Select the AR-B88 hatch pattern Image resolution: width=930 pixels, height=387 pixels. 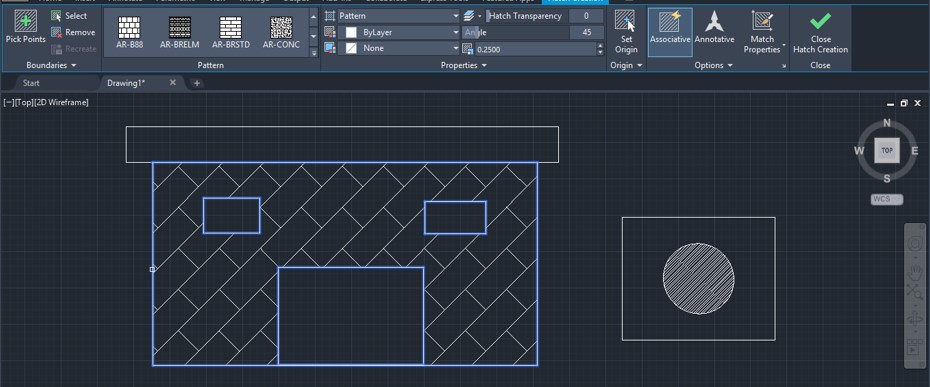pyautogui.click(x=129, y=33)
